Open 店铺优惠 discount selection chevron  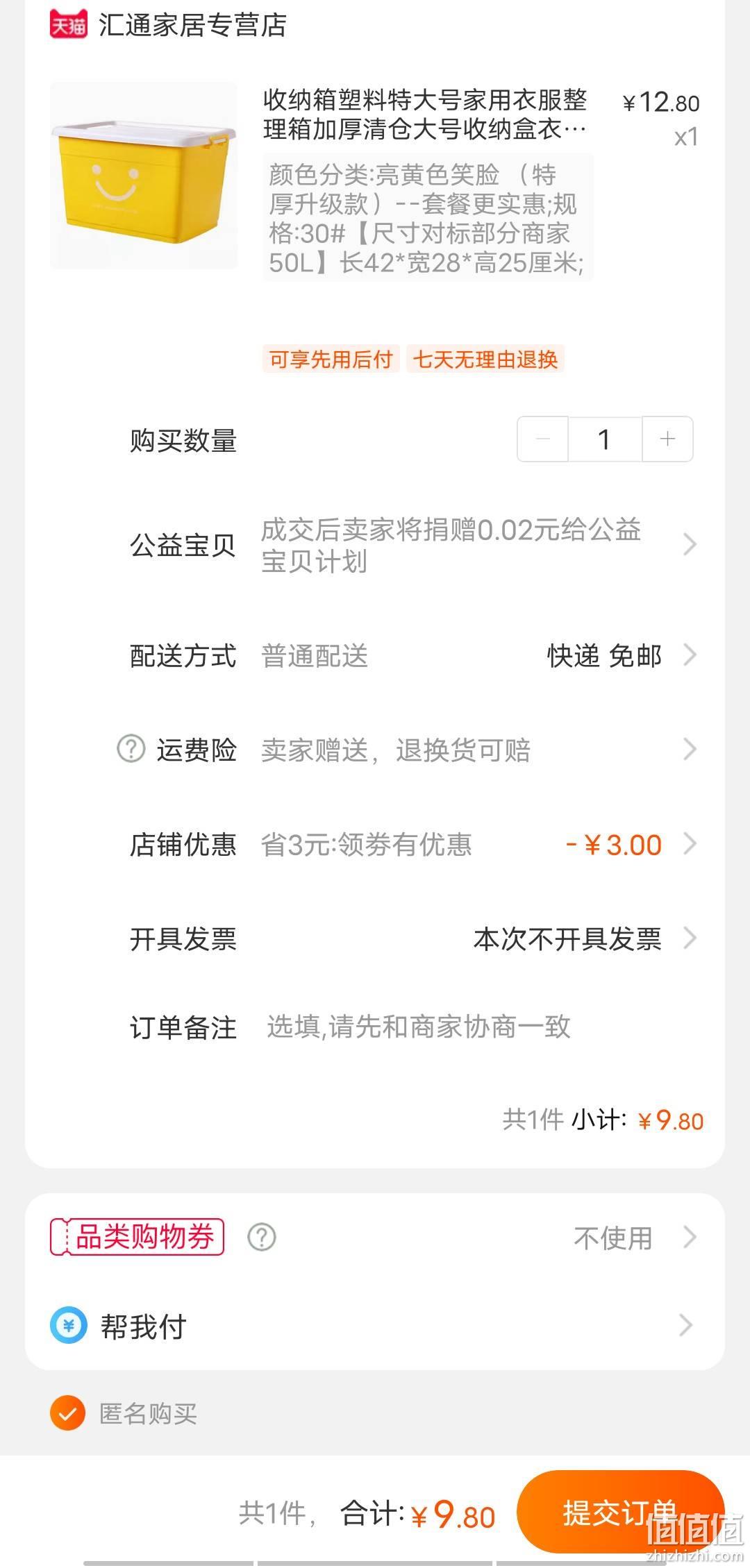[689, 843]
